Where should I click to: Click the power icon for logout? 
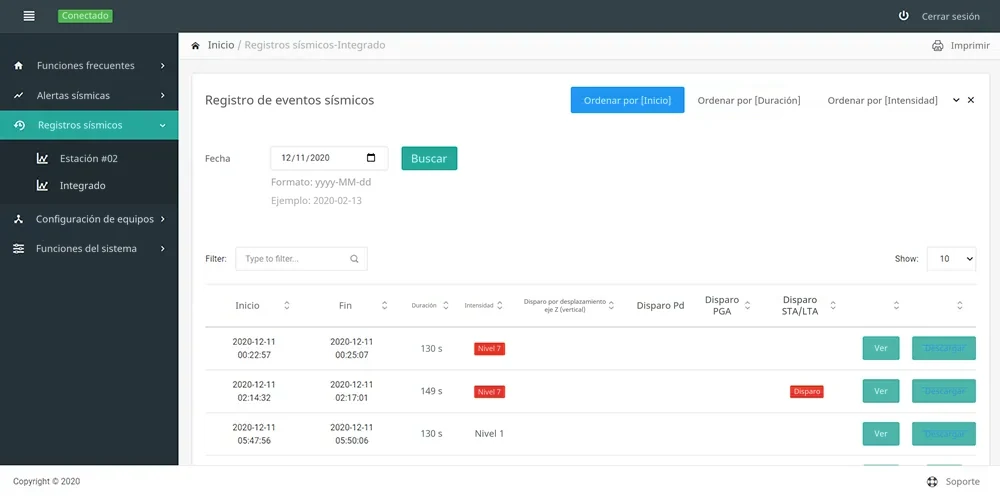coord(904,16)
